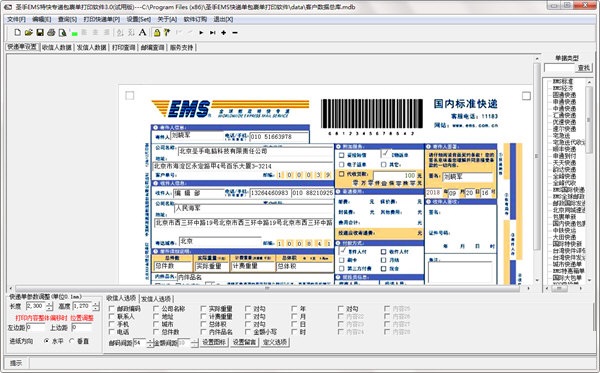Select the 垂直 radio button
The width and height of the screenshot is (600, 373).
pos(72,340)
